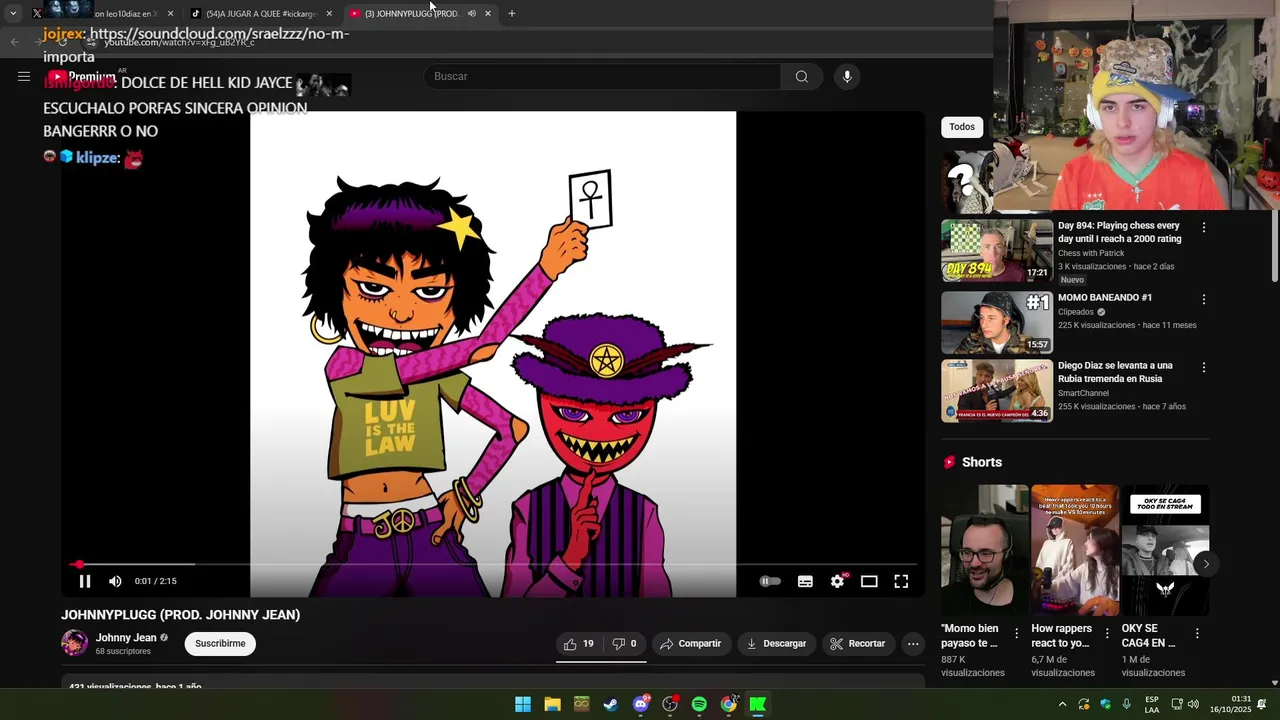1280x720 pixels.
Task: Seek on the video progress bar
Action: (x=492, y=564)
